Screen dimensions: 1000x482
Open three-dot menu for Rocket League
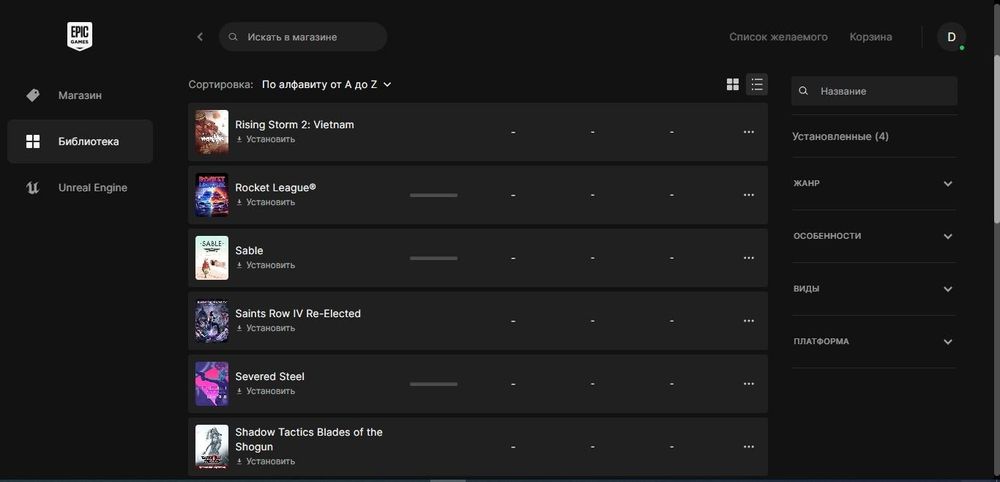point(748,195)
